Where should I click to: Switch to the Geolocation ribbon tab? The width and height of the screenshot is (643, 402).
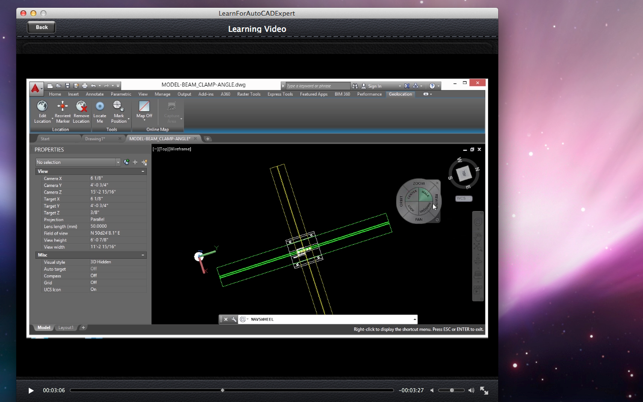400,94
